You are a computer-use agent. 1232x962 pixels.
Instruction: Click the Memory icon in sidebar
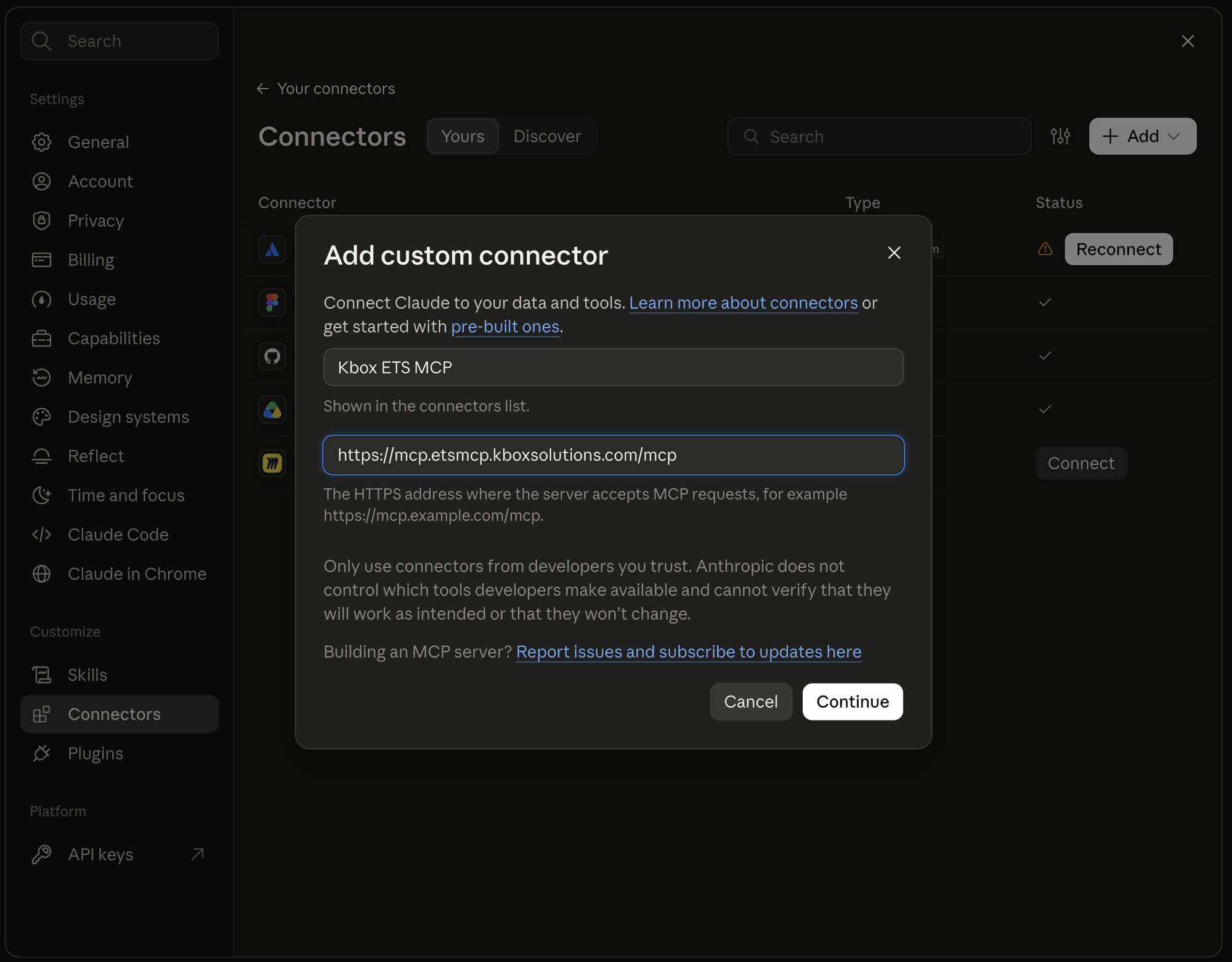pos(41,378)
